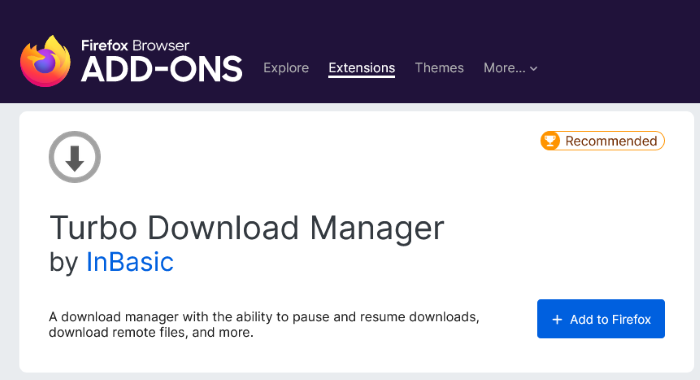Image resolution: width=700 pixels, height=380 pixels.
Task: Switch to the Themes section
Action: pyautogui.click(x=439, y=68)
